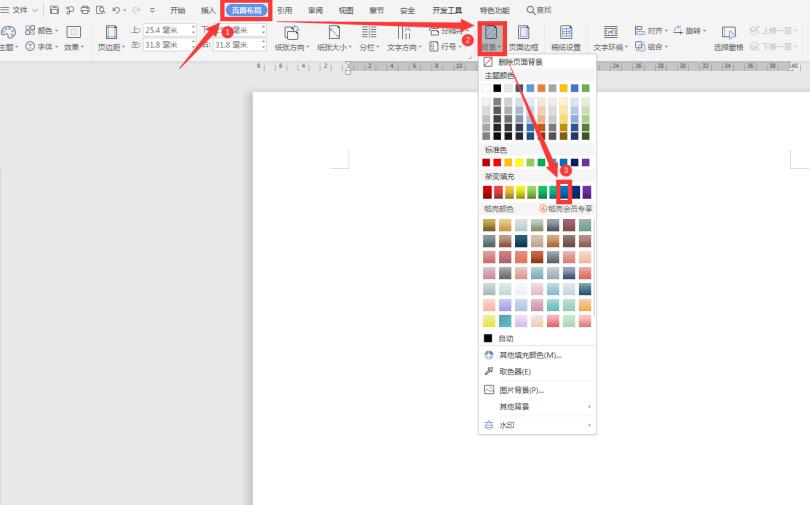This screenshot has height=505, width=810.
Task: Expand the 文件 menu arrow
Action: coord(35,10)
